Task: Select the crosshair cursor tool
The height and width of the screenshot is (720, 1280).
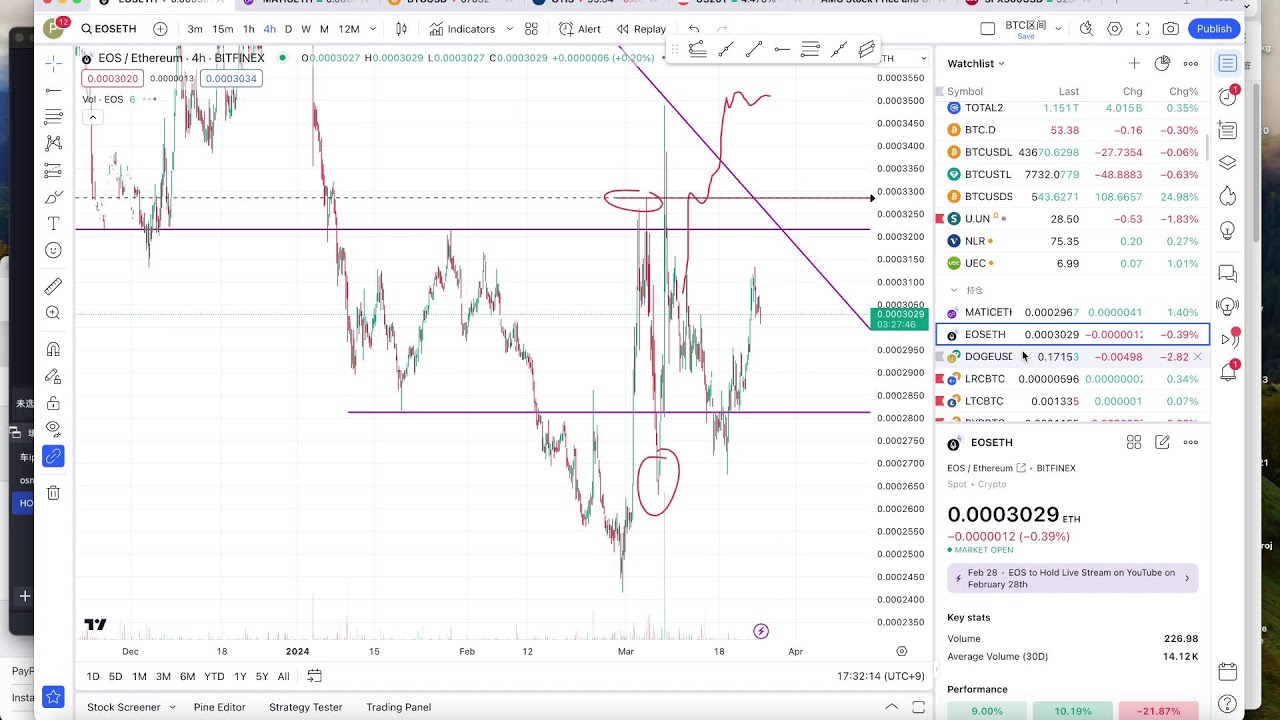Action: [53, 64]
